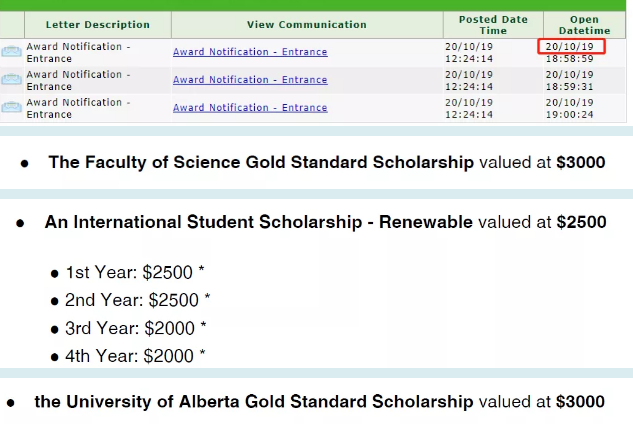Click the View Communication column header

pyautogui.click(x=293, y=25)
